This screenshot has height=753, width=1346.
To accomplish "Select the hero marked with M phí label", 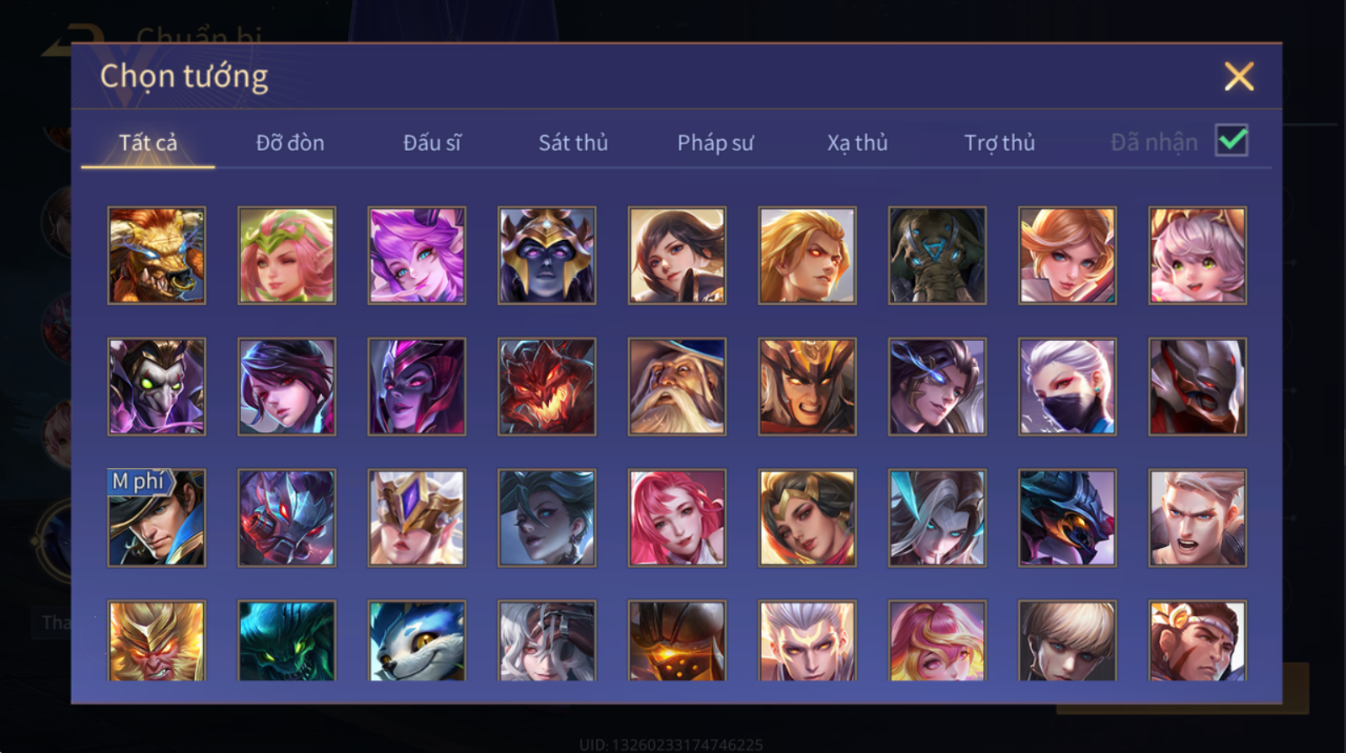I will click(157, 518).
